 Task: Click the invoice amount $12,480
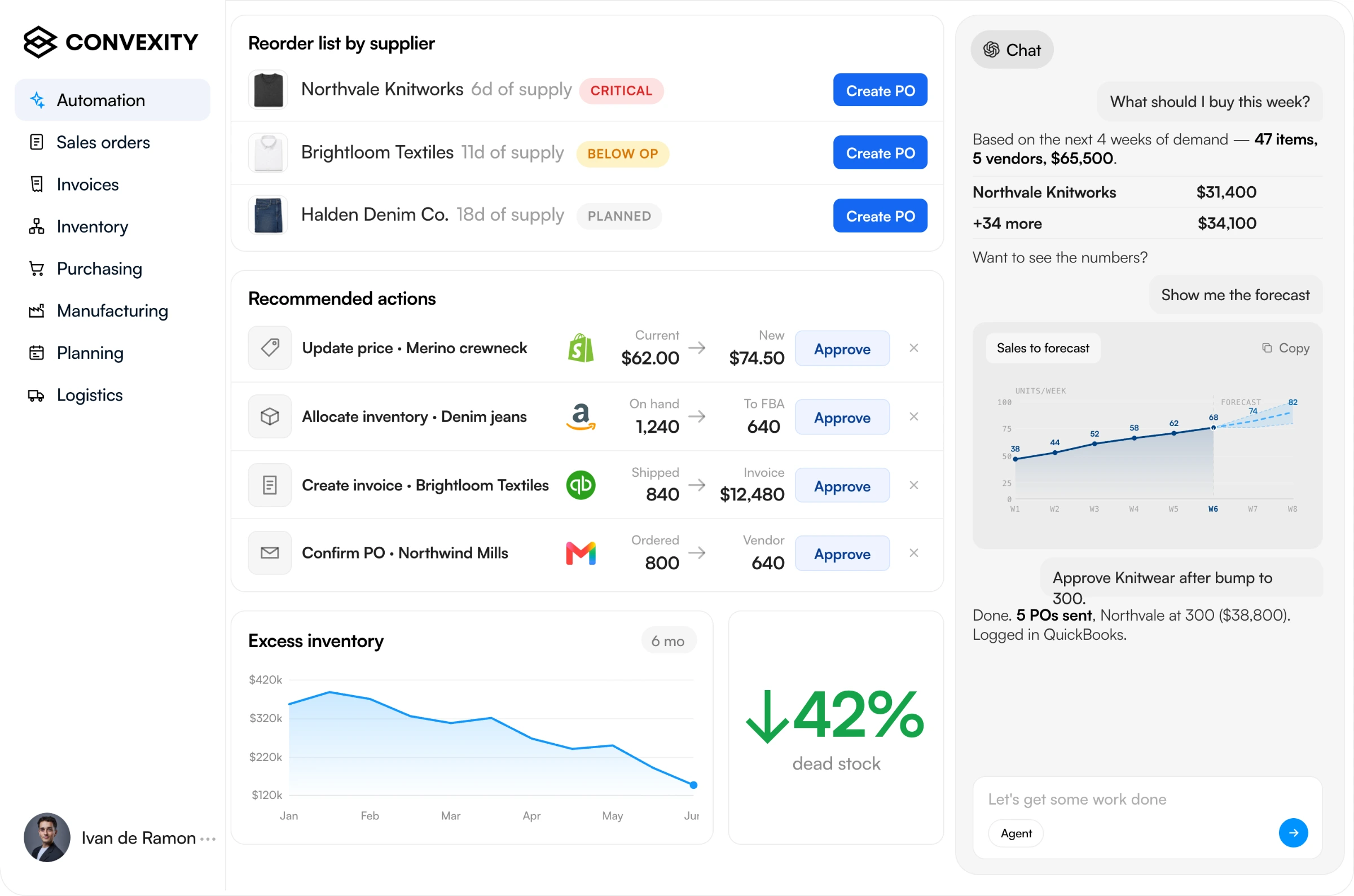[x=752, y=494]
